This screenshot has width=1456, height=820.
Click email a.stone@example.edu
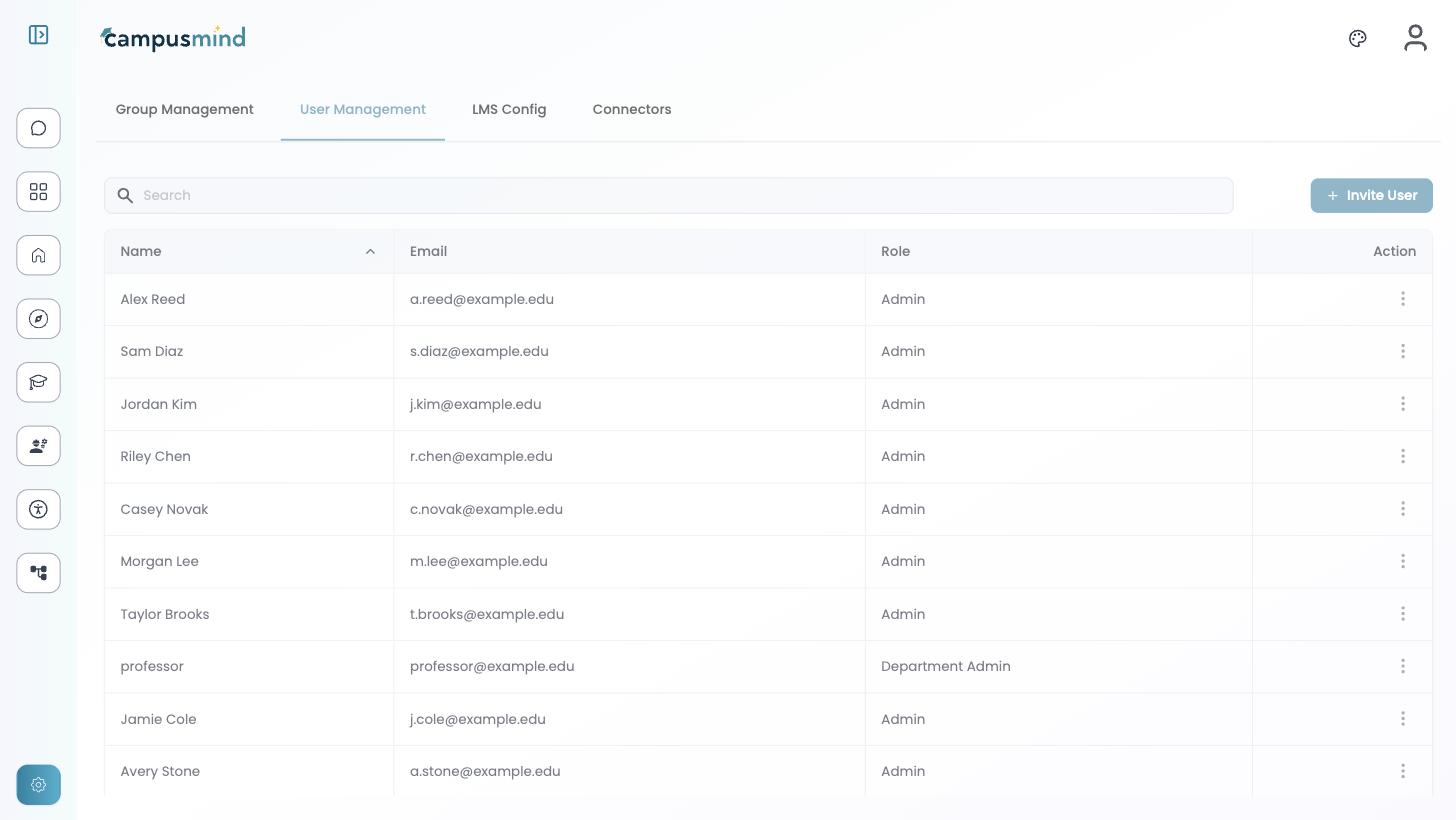point(485,771)
